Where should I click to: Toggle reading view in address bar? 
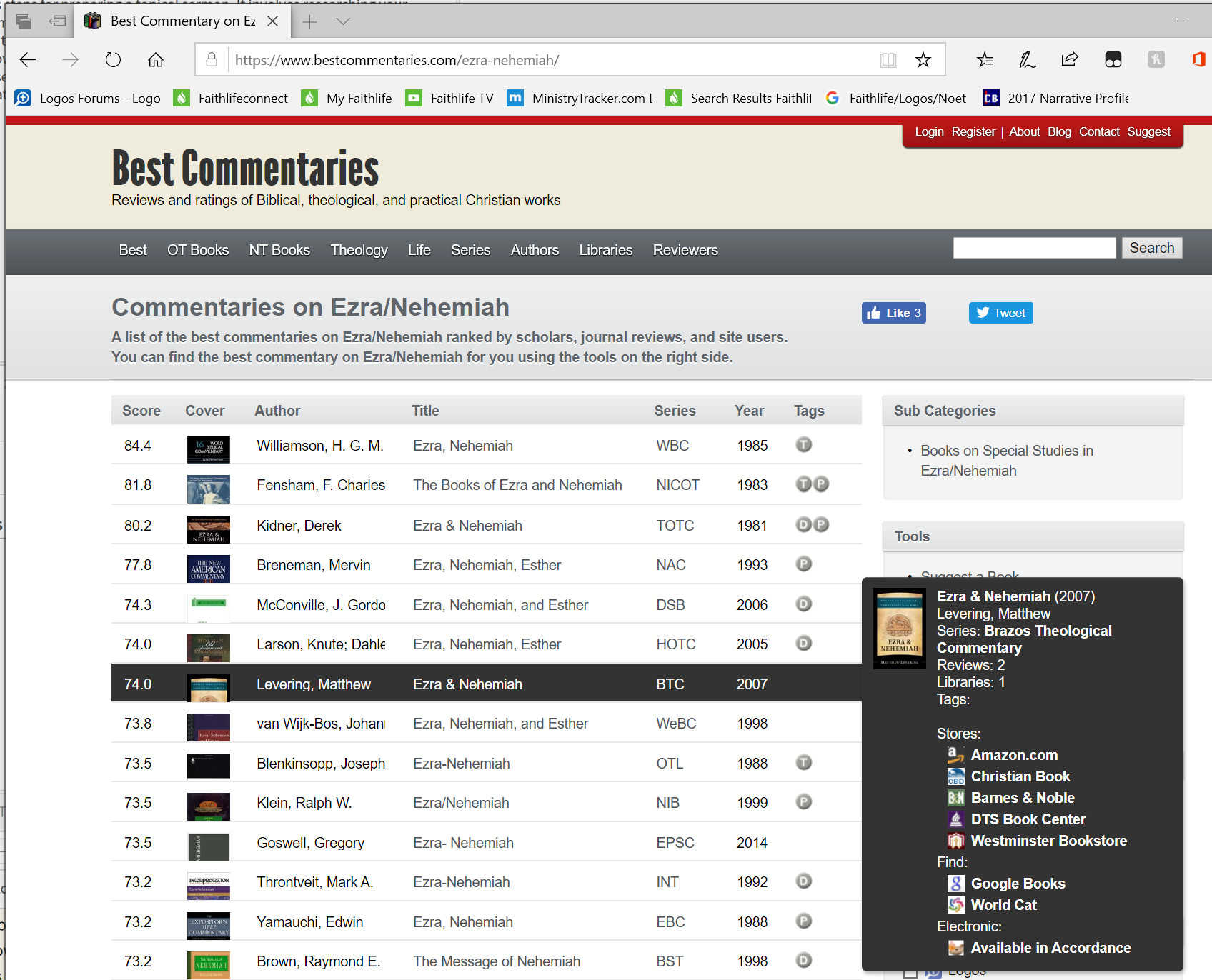click(x=888, y=60)
